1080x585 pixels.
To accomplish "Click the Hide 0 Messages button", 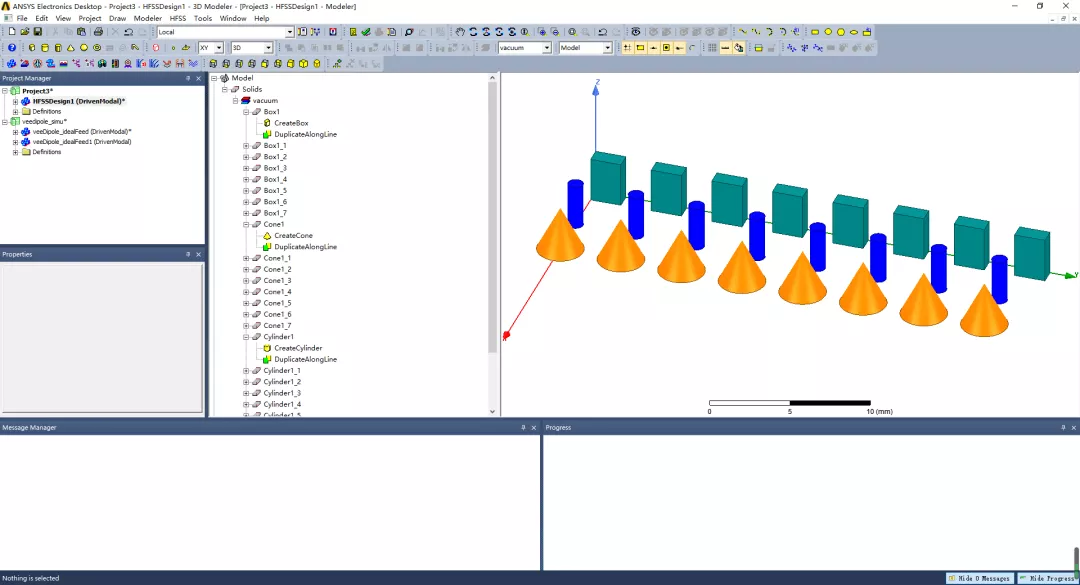I will [979, 578].
